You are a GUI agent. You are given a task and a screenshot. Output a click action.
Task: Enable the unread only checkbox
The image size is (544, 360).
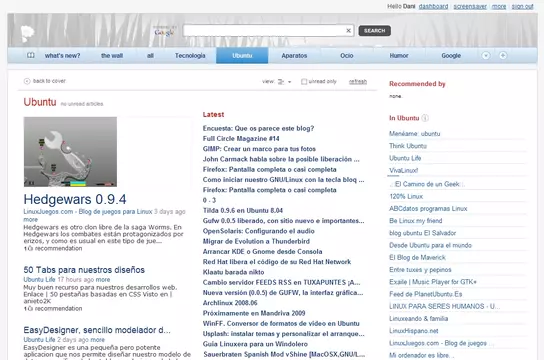[x=304, y=82]
